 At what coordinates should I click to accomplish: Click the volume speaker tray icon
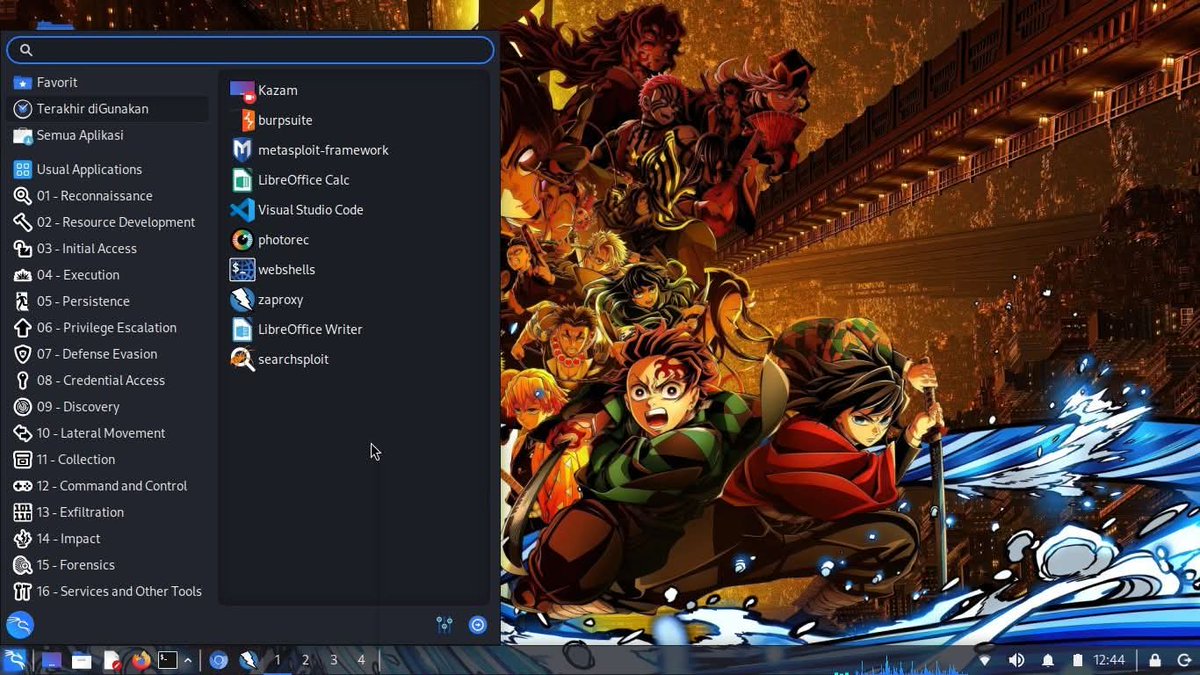point(1017,660)
